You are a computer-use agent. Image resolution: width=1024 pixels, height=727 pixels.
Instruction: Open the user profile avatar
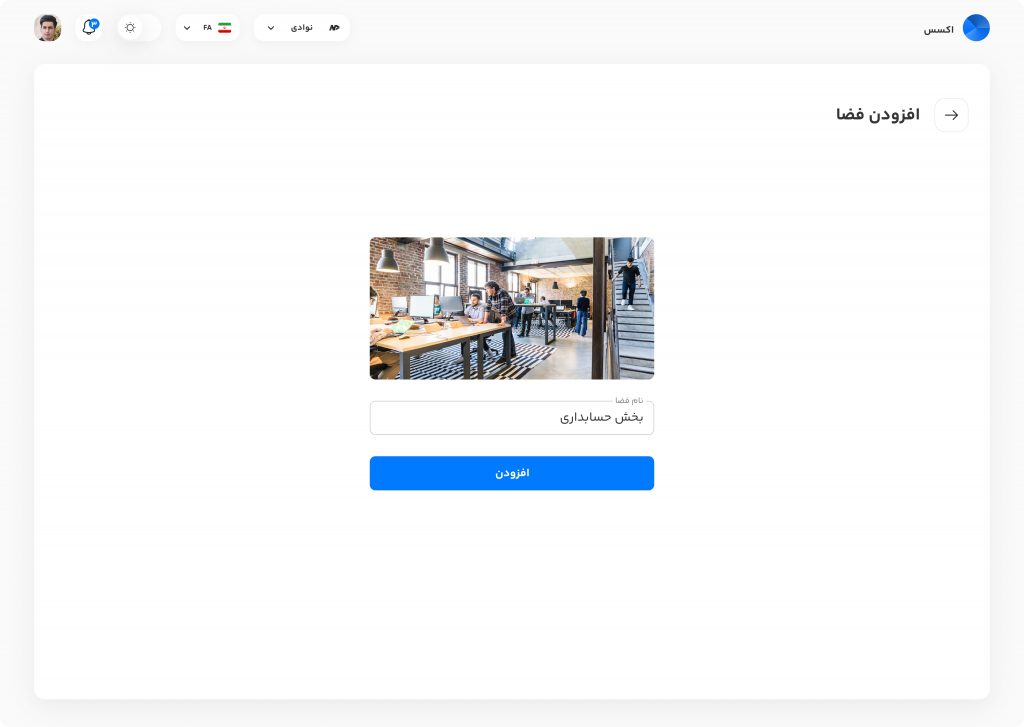pos(48,27)
